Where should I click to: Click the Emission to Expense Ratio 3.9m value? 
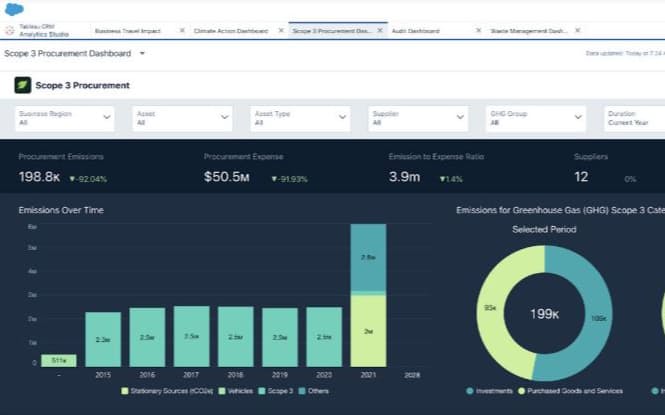405,177
